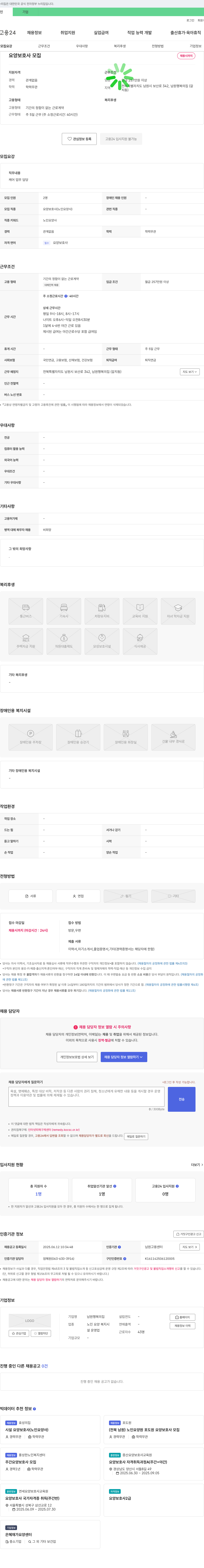Click the 장애인용 주차장 icon

pos(30,737)
